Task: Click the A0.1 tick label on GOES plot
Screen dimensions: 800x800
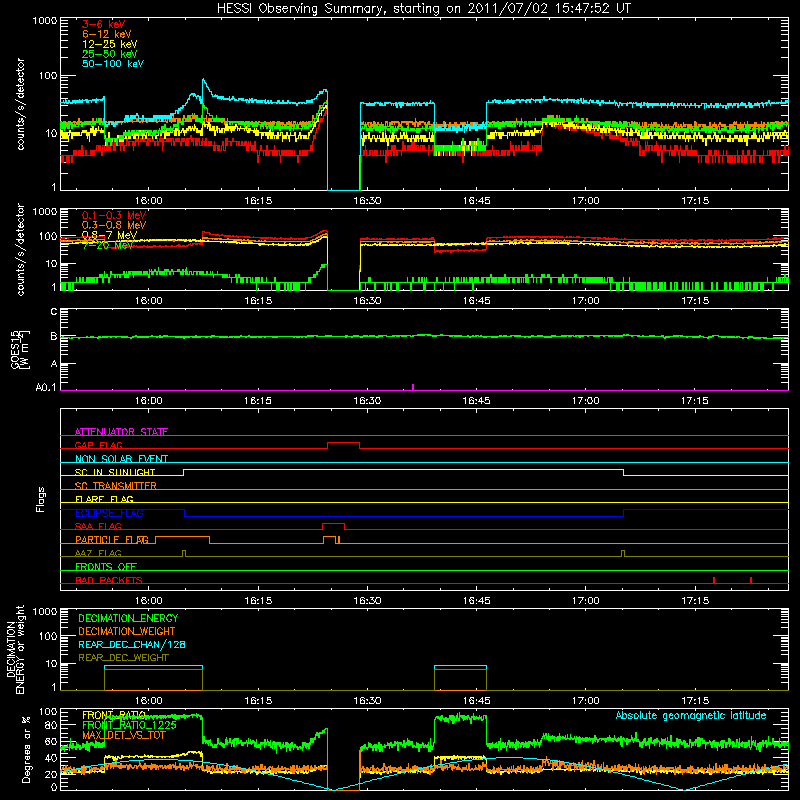Action: 46,387
